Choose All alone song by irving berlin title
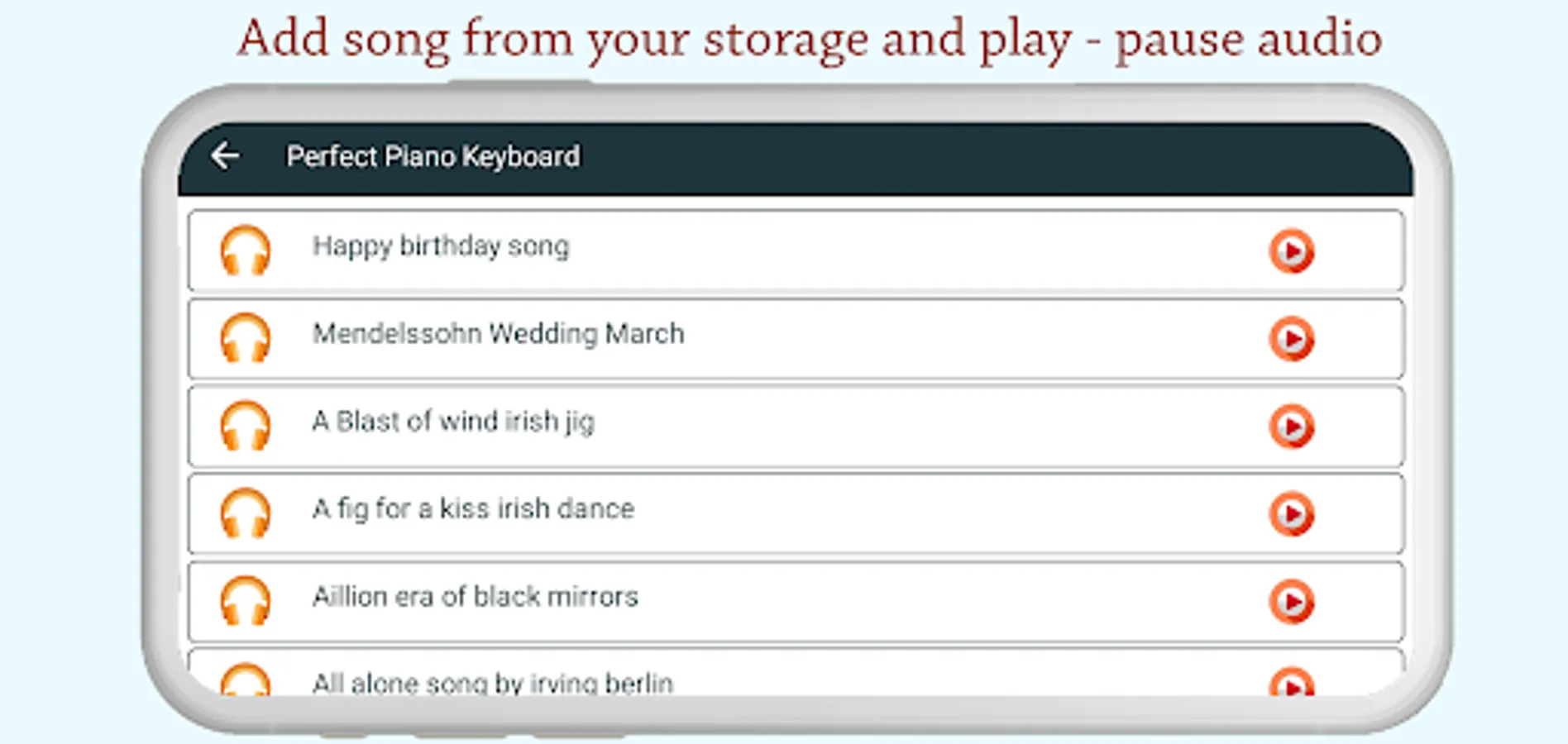 pos(492,684)
